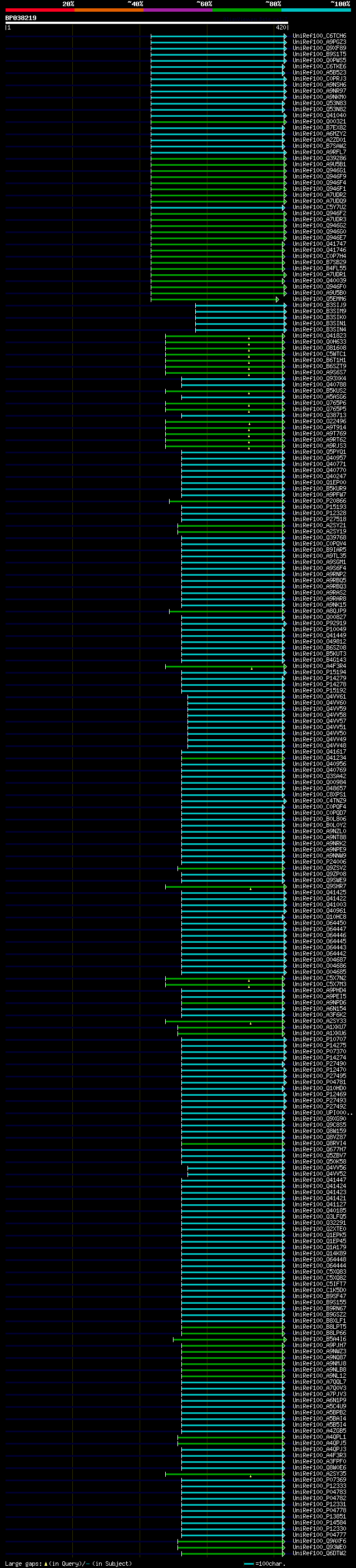Select hit UniRef100_Q10HC8
The width and height of the screenshot is (356, 1568).
coord(319,917)
